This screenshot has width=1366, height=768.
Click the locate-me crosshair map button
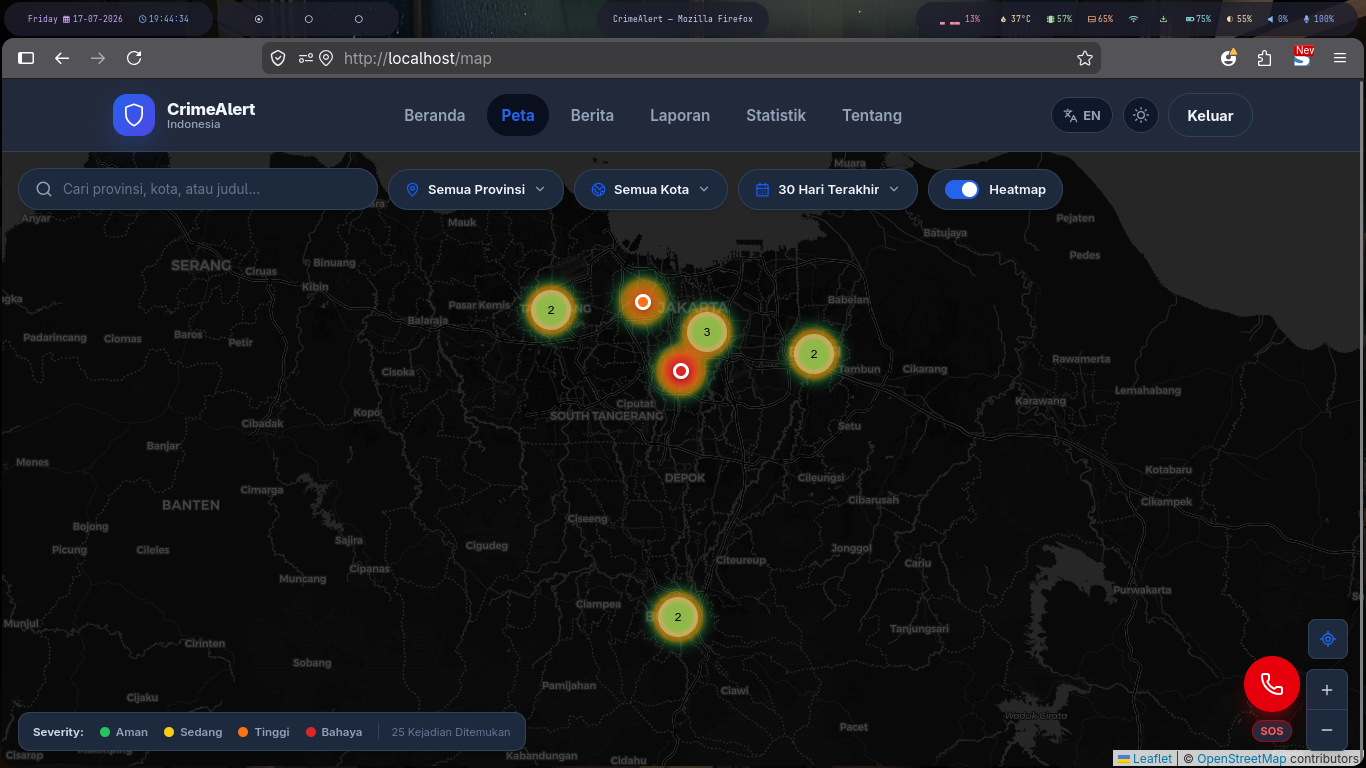pos(1328,639)
